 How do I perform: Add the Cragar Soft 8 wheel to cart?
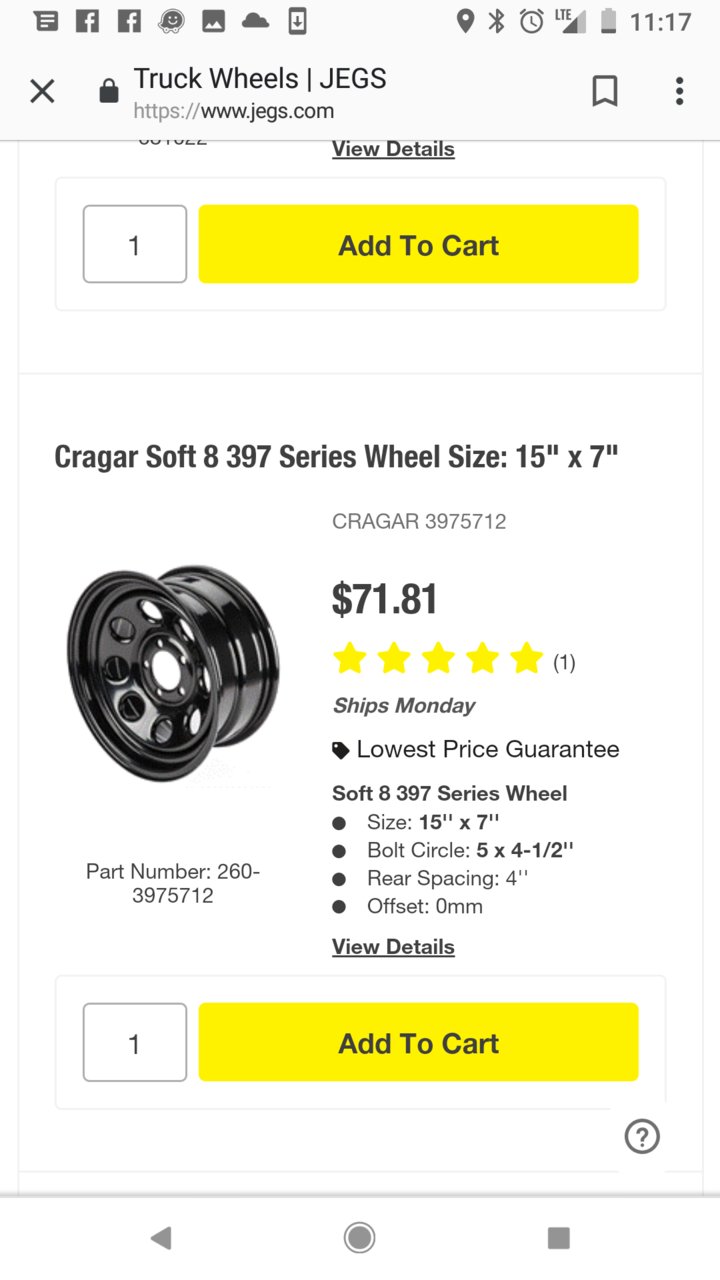(418, 1042)
